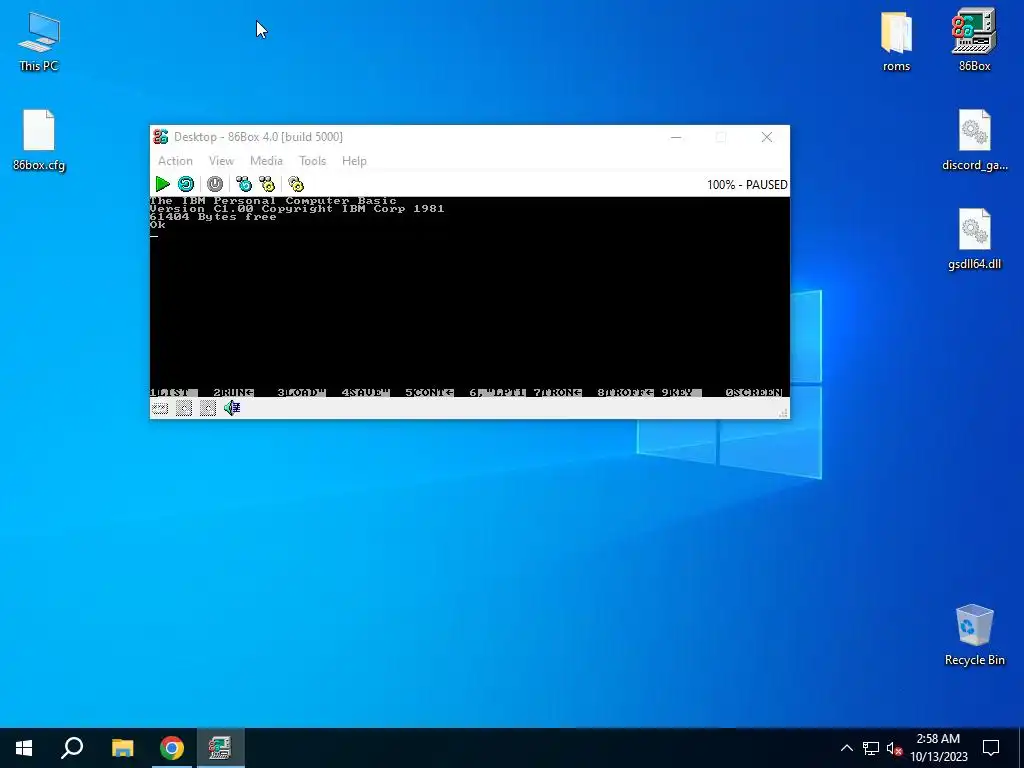Select the This PC desktop icon

39,40
